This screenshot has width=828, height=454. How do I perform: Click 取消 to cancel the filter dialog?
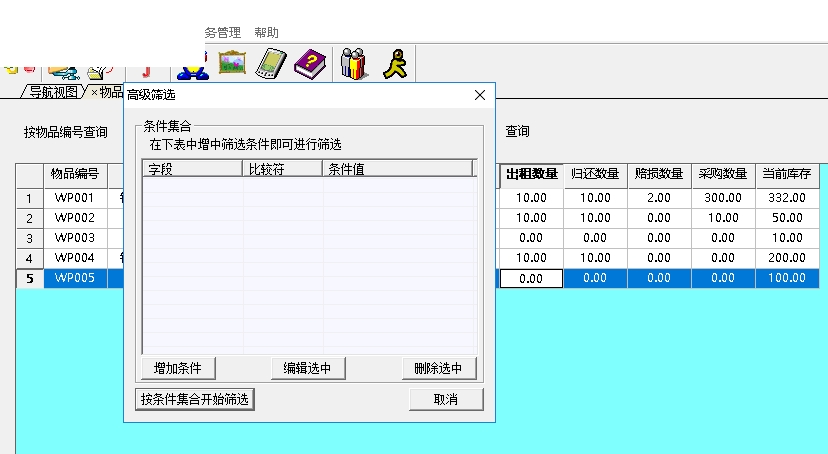446,399
